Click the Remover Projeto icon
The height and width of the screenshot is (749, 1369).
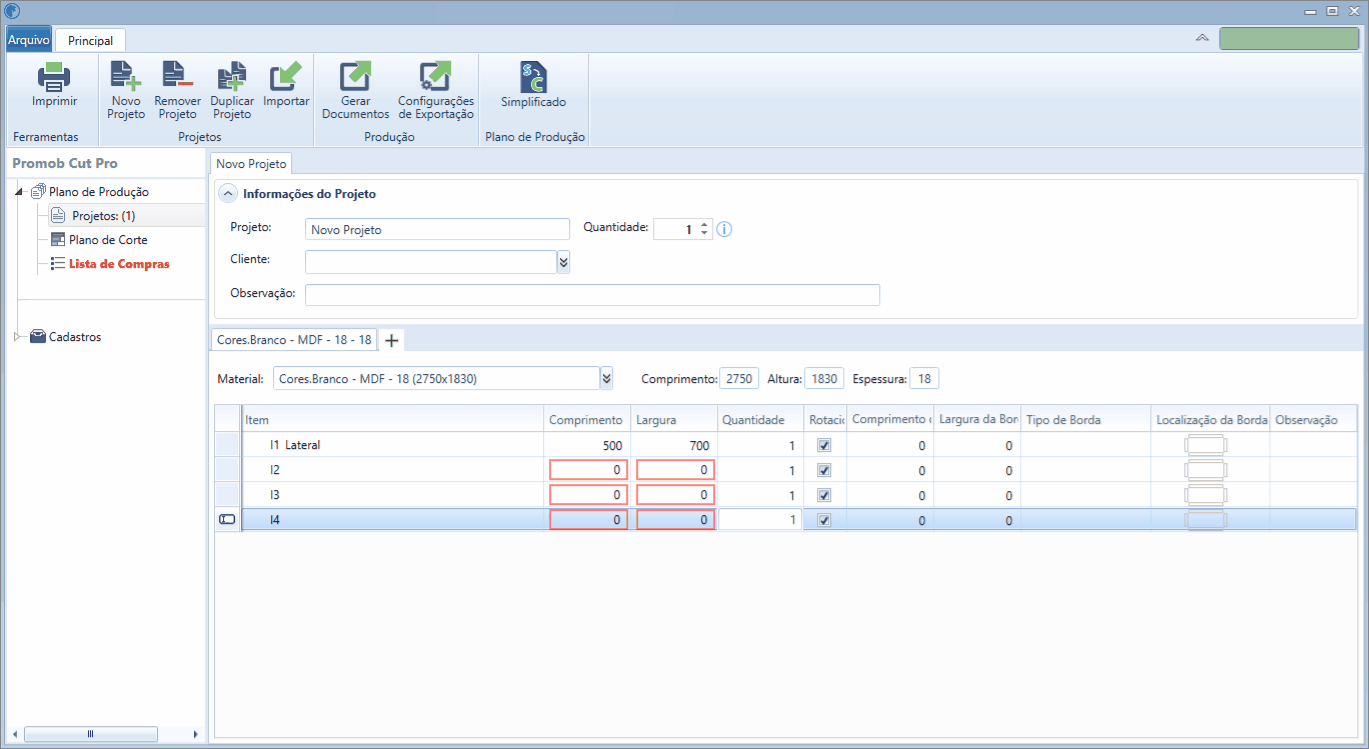(x=178, y=77)
